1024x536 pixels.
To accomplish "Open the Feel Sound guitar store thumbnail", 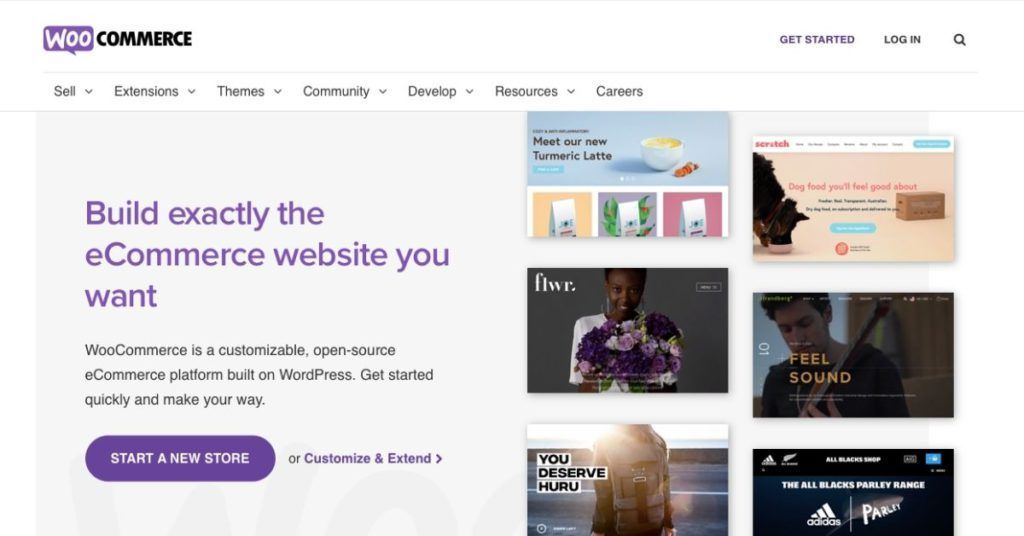I will tap(853, 355).
